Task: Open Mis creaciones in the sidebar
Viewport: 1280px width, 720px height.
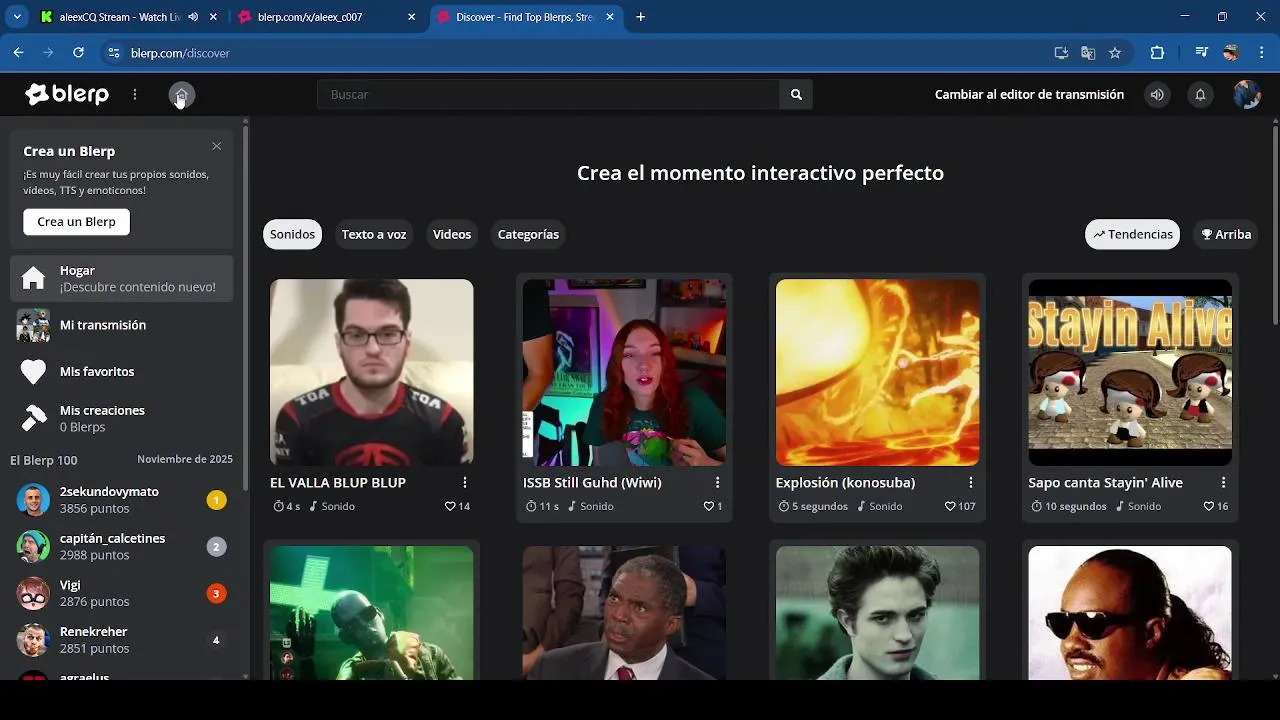Action: pyautogui.click(x=121, y=418)
